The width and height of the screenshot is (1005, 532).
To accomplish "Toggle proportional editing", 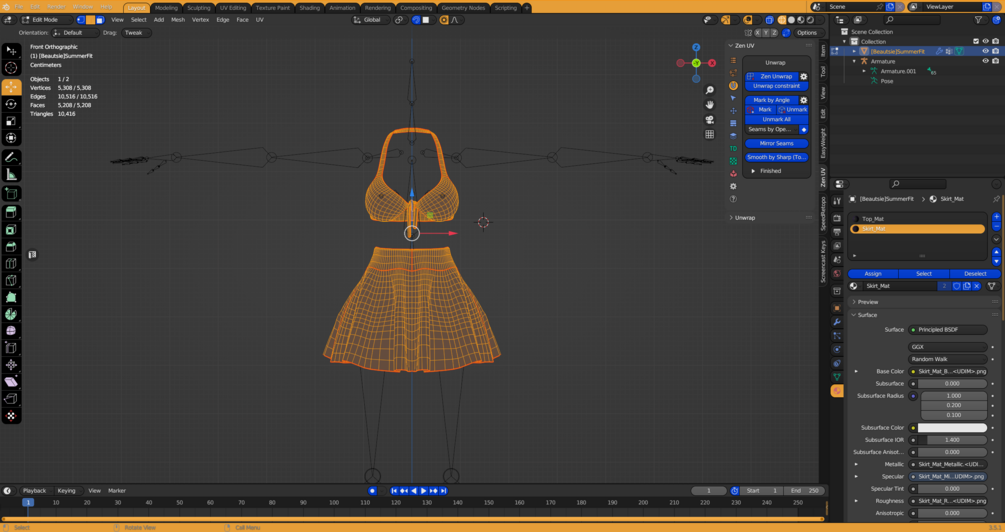I will [x=444, y=20].
